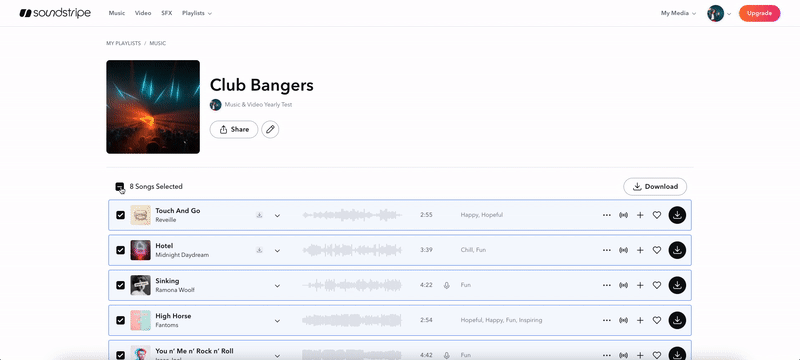Favorite the Touch And Go song
This screenshot has width=800, height=360.
pos(657,215)
